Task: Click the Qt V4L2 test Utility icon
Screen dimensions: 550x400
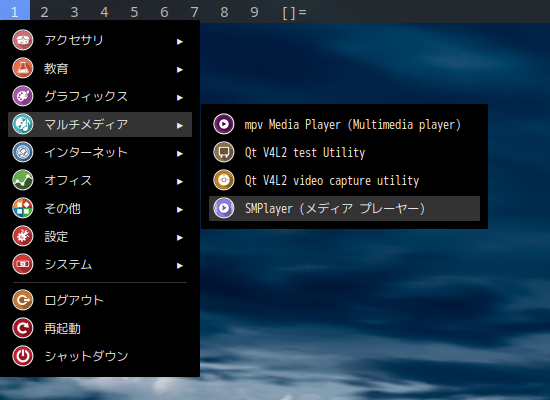Action: pyautogui.click(x=224, y=152)
